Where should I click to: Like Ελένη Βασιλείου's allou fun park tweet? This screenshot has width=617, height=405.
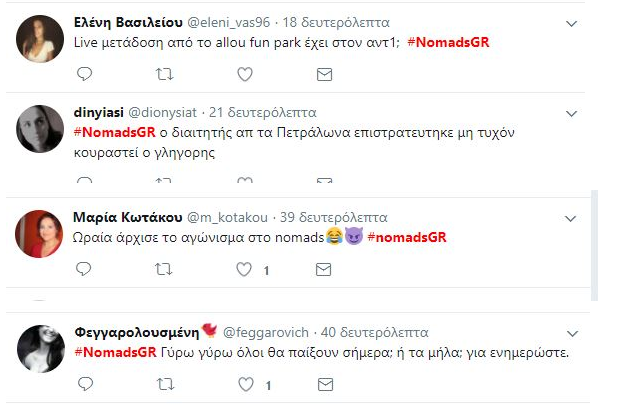tap(245, 74)
